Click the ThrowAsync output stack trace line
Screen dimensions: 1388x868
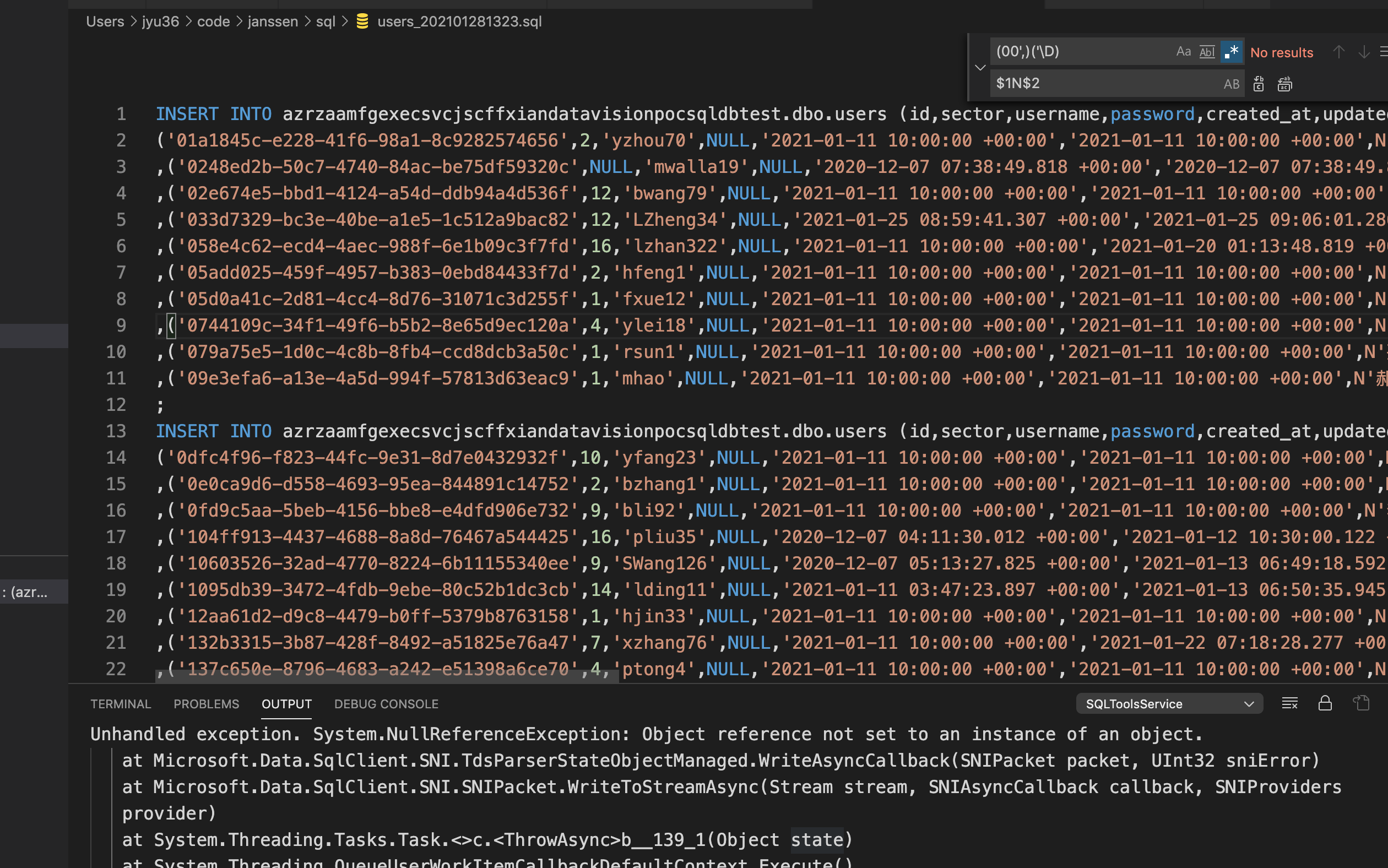[487, 840]
